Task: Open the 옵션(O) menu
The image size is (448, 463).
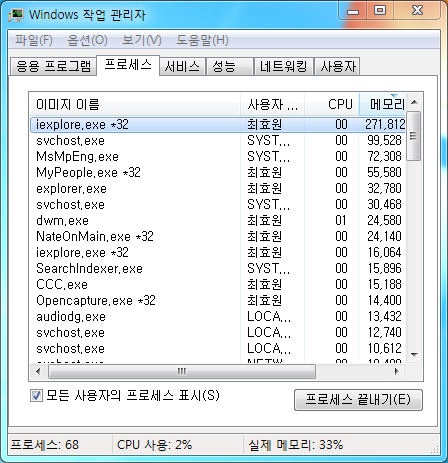Action: click(87, 40)
